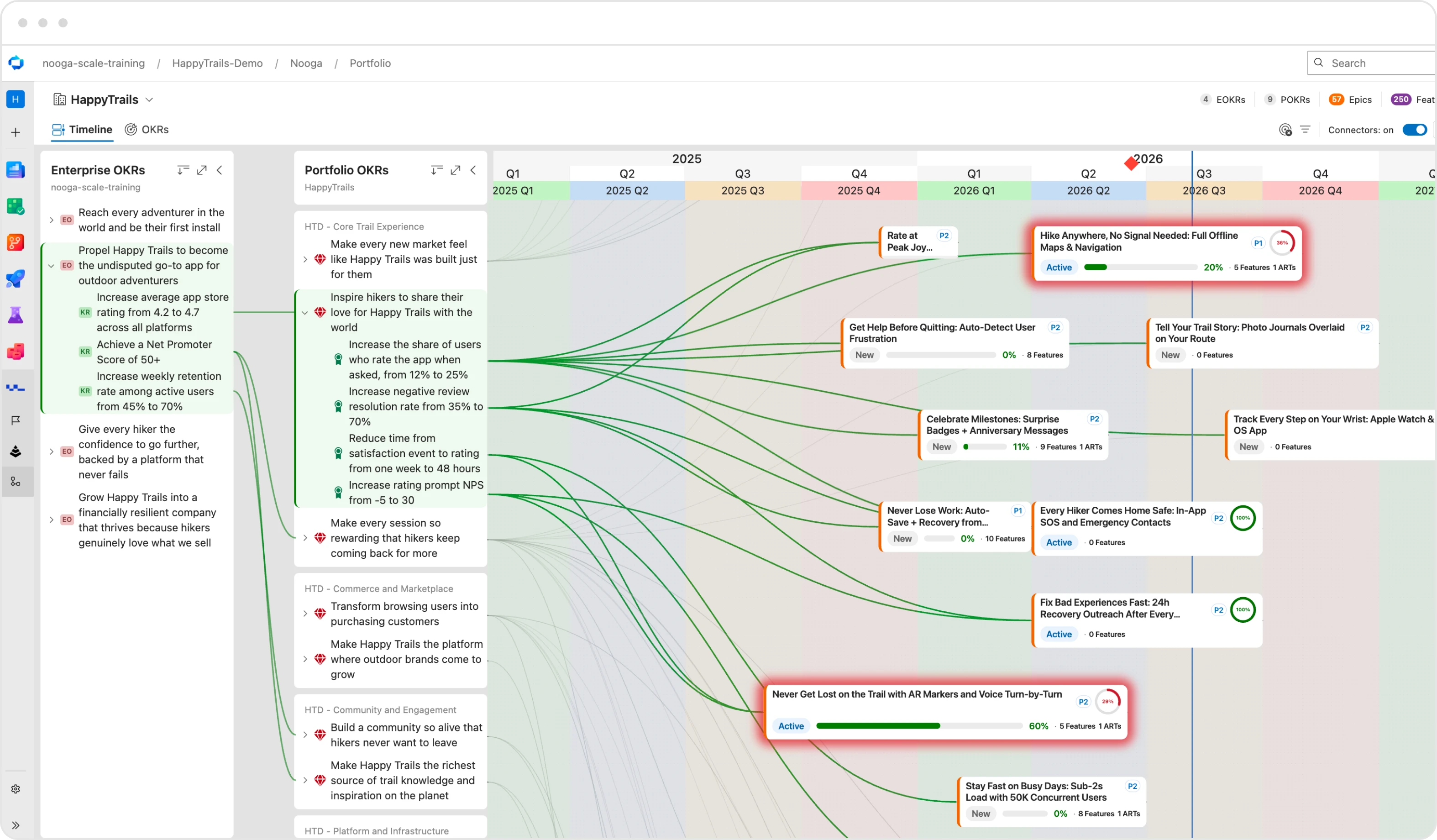Image resolution: width=1437 pixels, height=840 pixels.
Task: Expand 'Transform browsing users into purchasing customers'
Action: 305,614
